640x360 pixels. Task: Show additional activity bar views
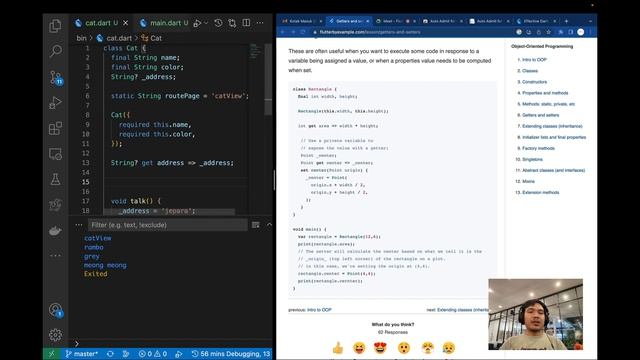56,256
